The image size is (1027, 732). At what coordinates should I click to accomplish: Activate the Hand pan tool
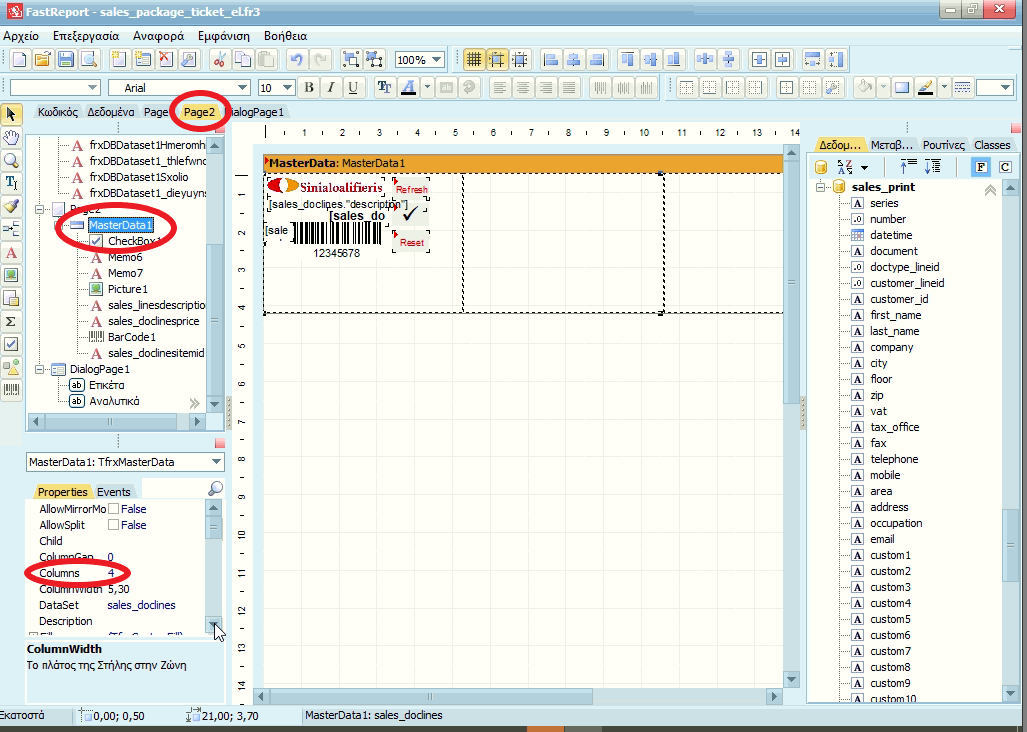click(x=11, y=137)
